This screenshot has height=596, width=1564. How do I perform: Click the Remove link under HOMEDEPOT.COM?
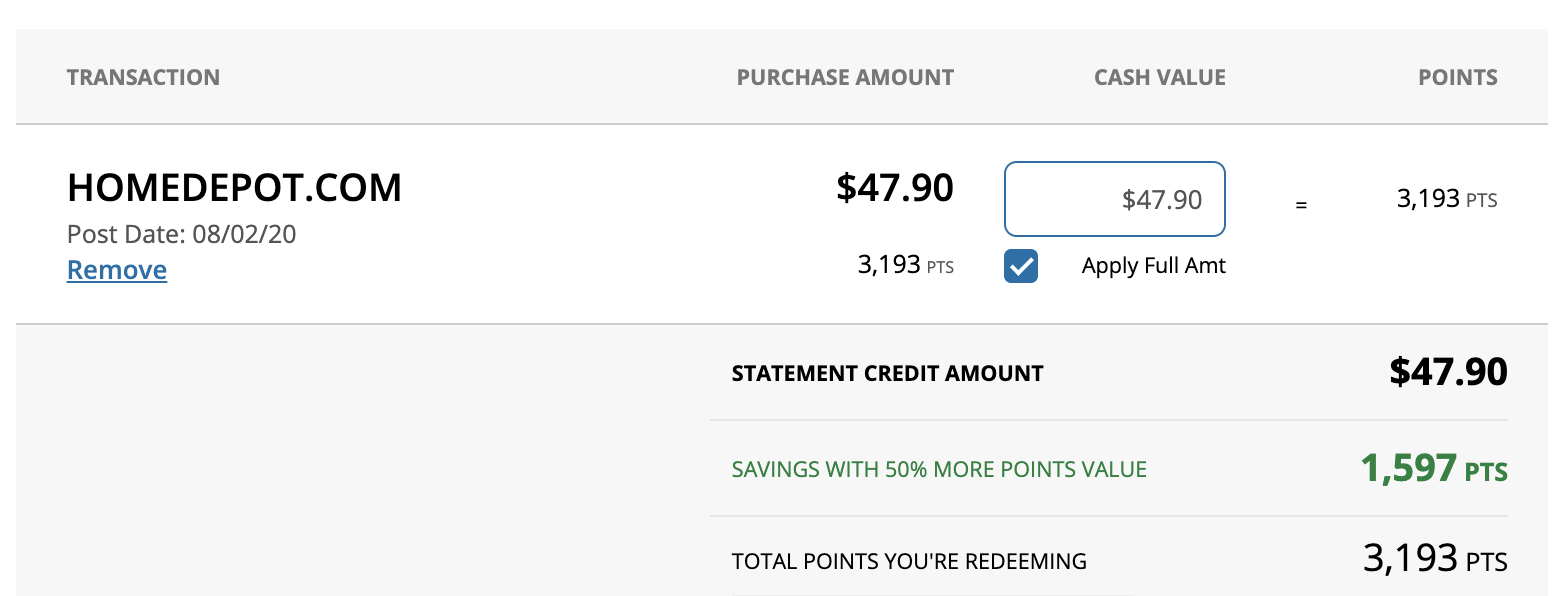pos(117,270)
